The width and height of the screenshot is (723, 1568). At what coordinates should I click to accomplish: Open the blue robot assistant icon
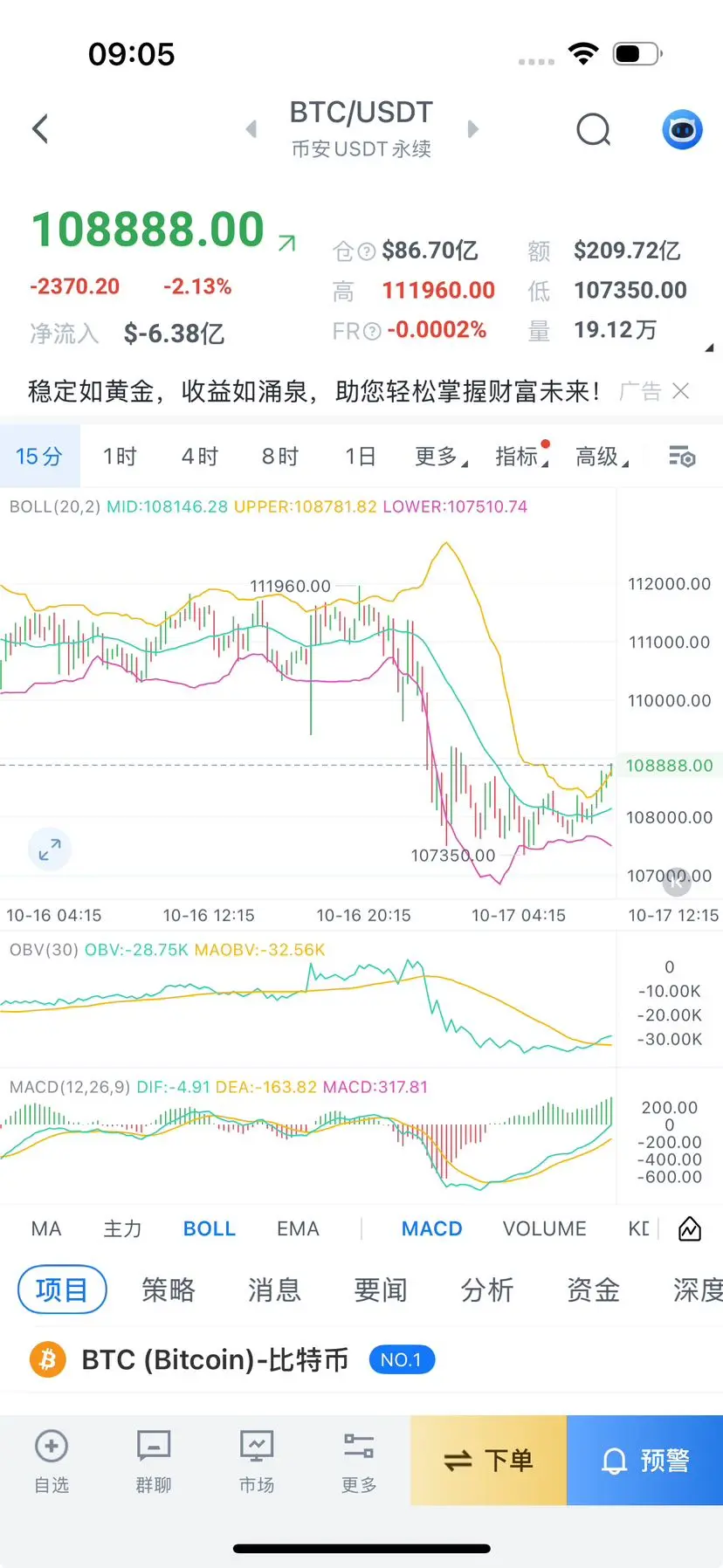(x=683, y=130)
